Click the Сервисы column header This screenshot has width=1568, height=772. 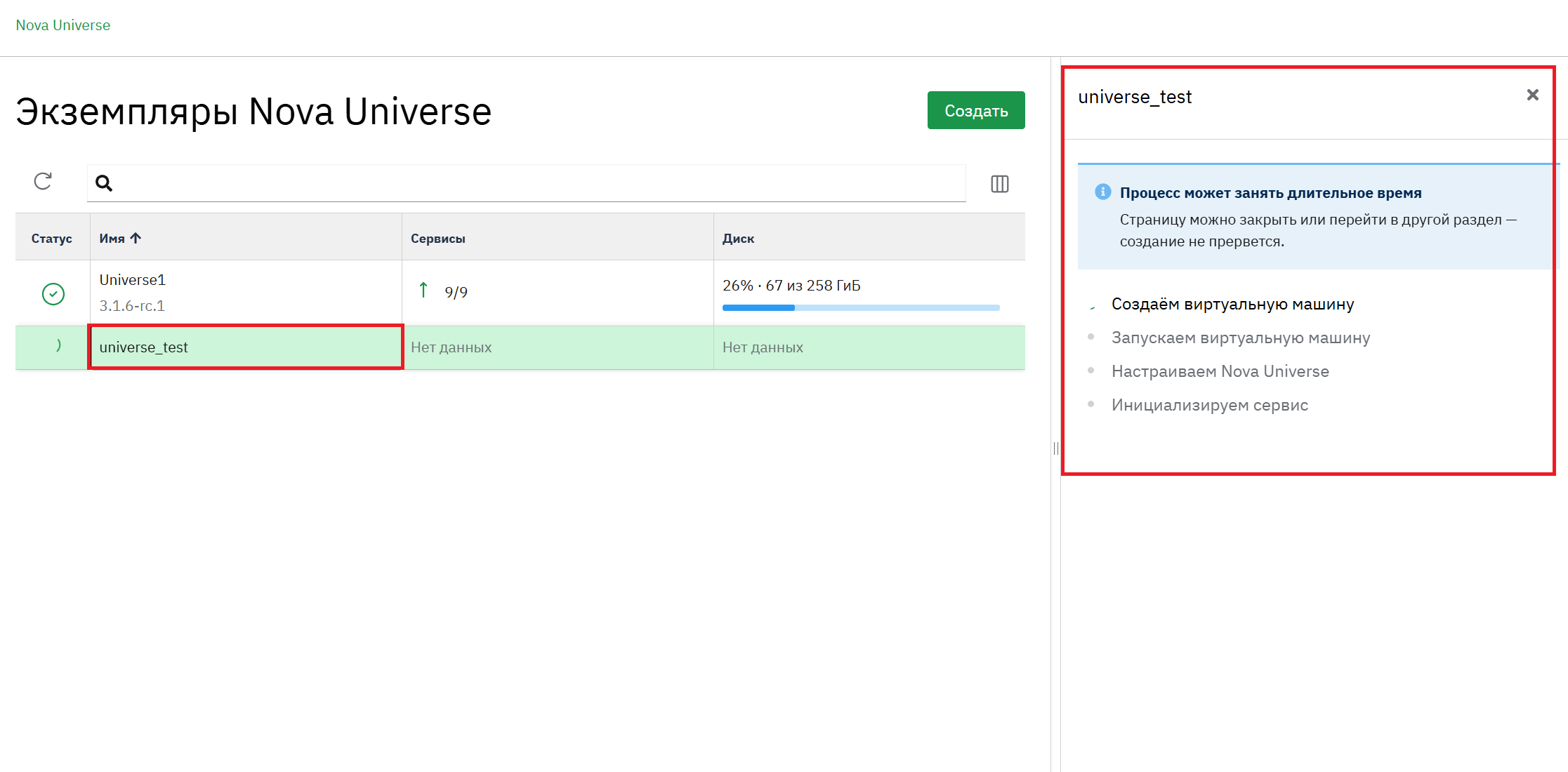point(437,239)
